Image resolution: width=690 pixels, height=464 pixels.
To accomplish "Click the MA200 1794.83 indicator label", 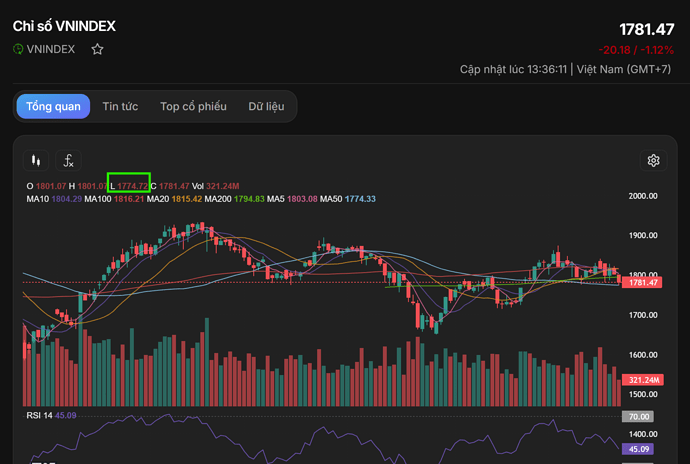I will (x=235, y=199).
